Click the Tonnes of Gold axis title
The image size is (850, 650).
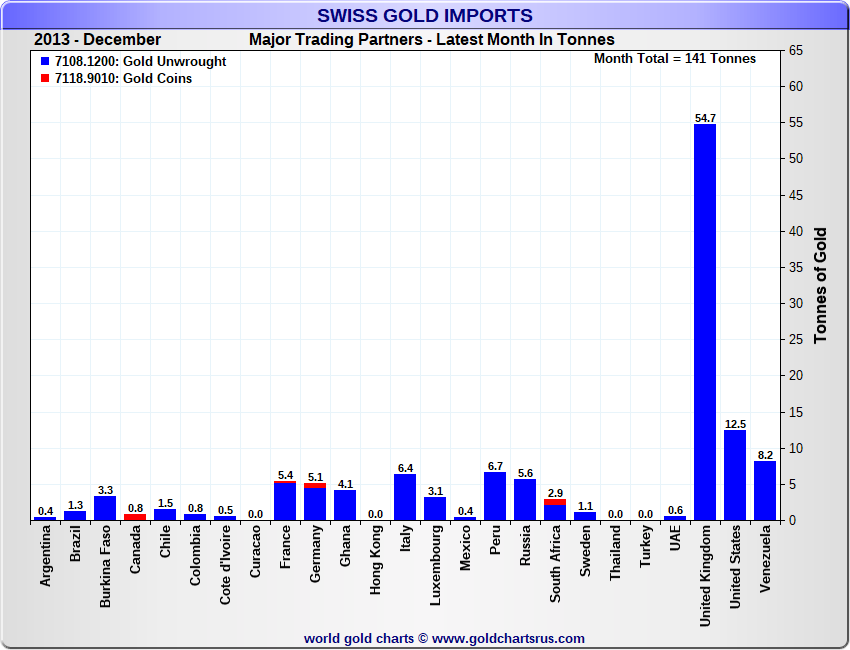820,285
